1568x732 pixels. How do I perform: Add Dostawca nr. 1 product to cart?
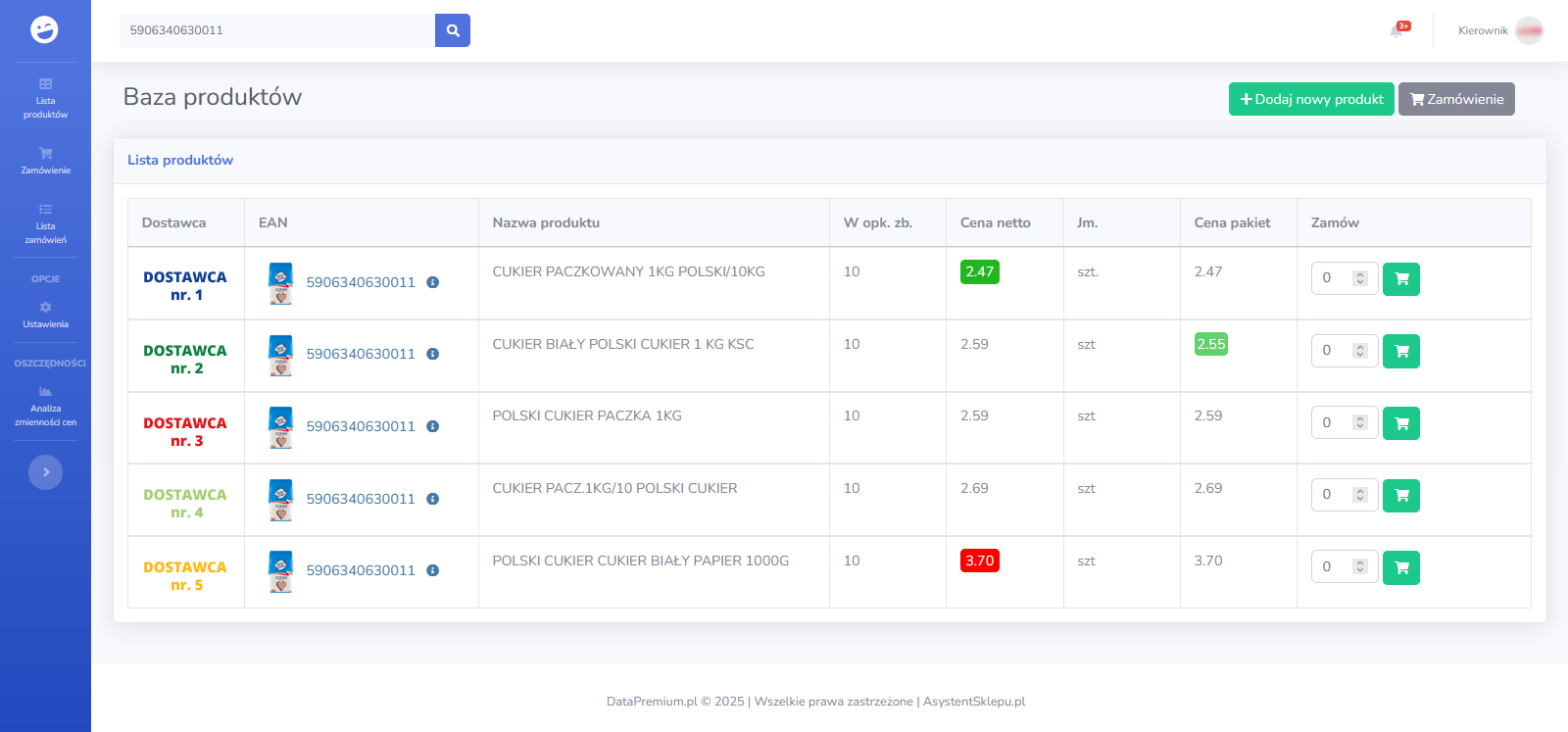click(x=1400, y=279)
